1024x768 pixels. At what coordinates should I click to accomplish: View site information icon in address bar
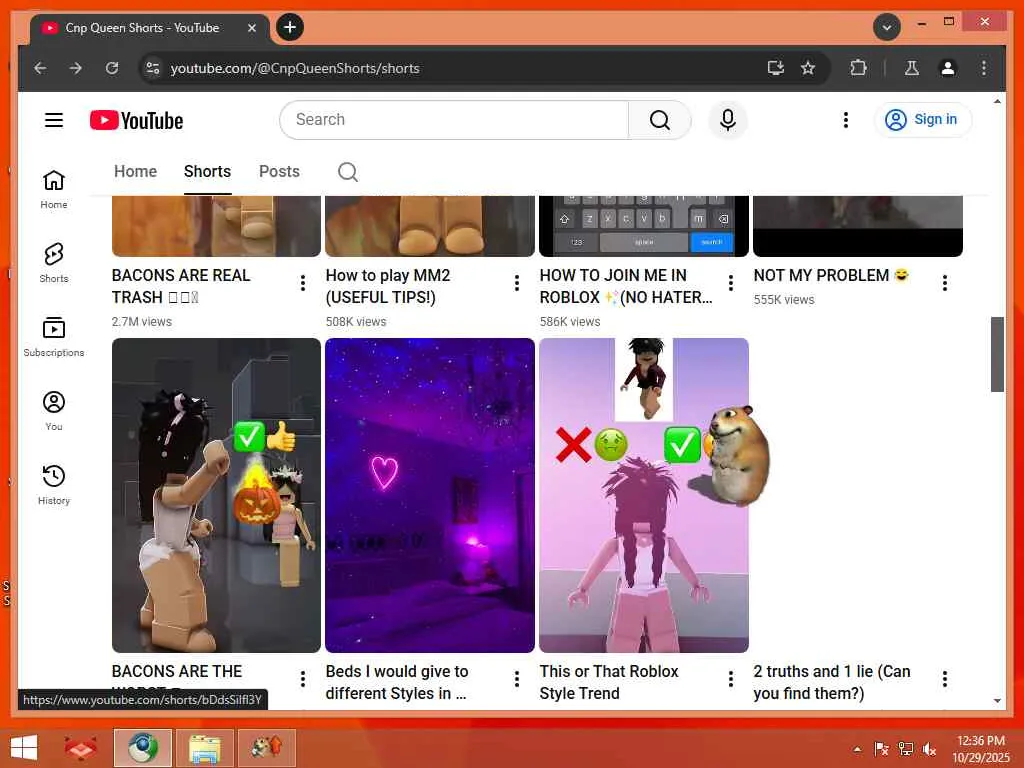point(153,68)
